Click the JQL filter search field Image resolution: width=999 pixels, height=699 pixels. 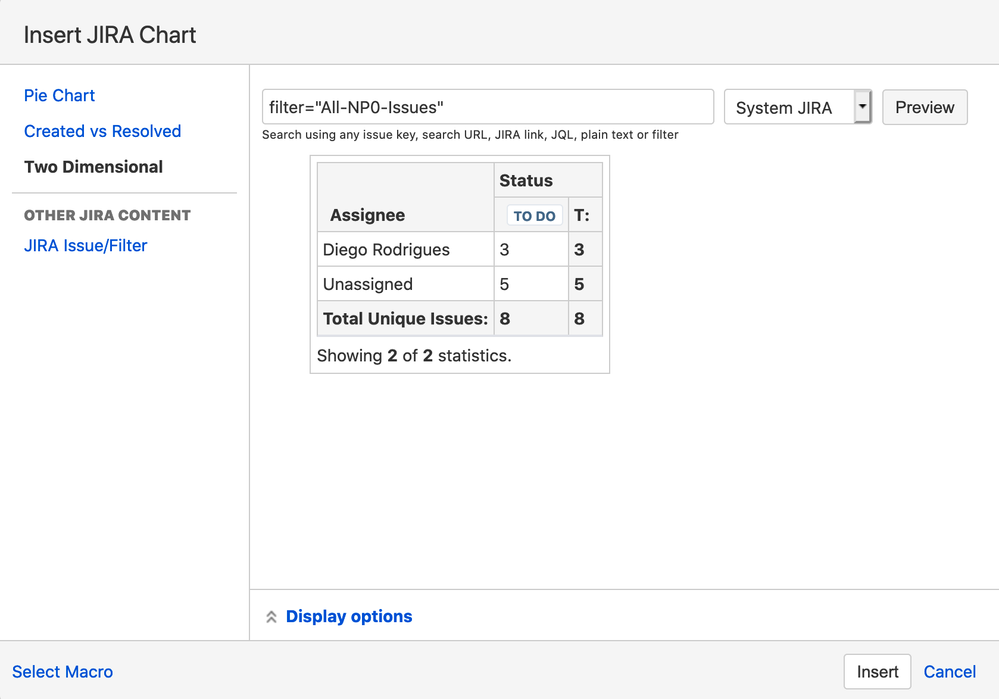(x=487, y=107)
